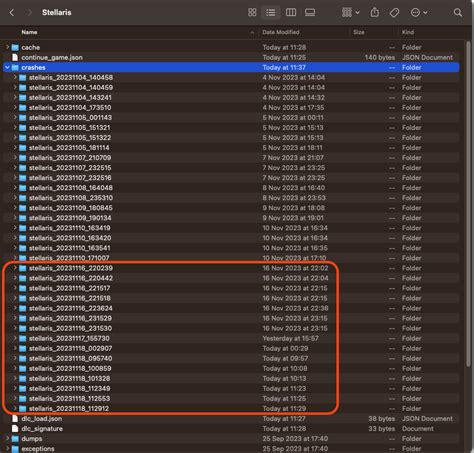The width and height of the screenshot is (474, 453).
Task: Switch to list view
Action: click(271, 13)
